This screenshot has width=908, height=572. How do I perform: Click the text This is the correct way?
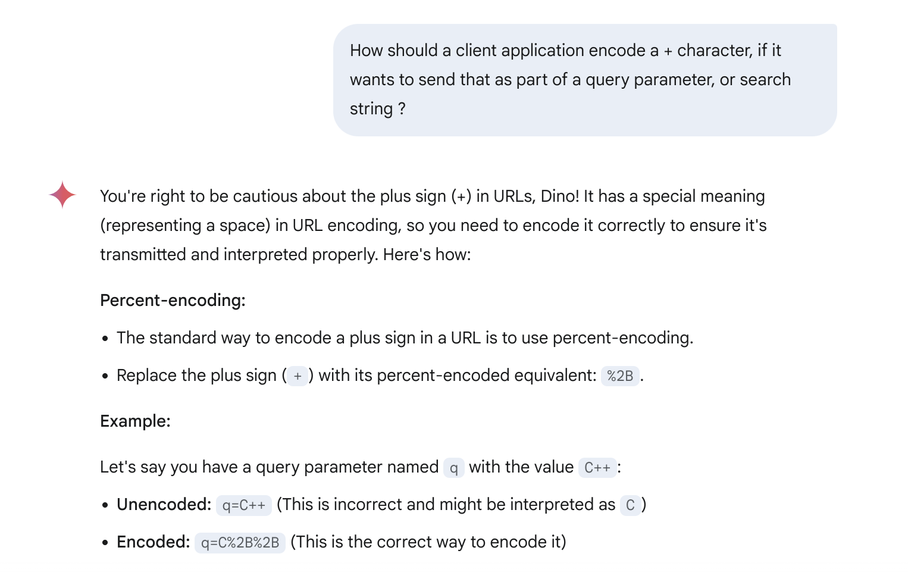click(428, 542)
